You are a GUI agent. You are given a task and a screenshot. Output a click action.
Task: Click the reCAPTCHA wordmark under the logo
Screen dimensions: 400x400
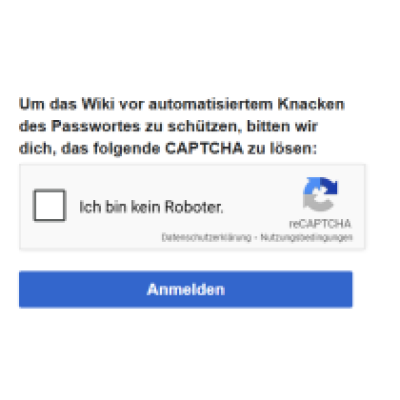tap(320, 223)
